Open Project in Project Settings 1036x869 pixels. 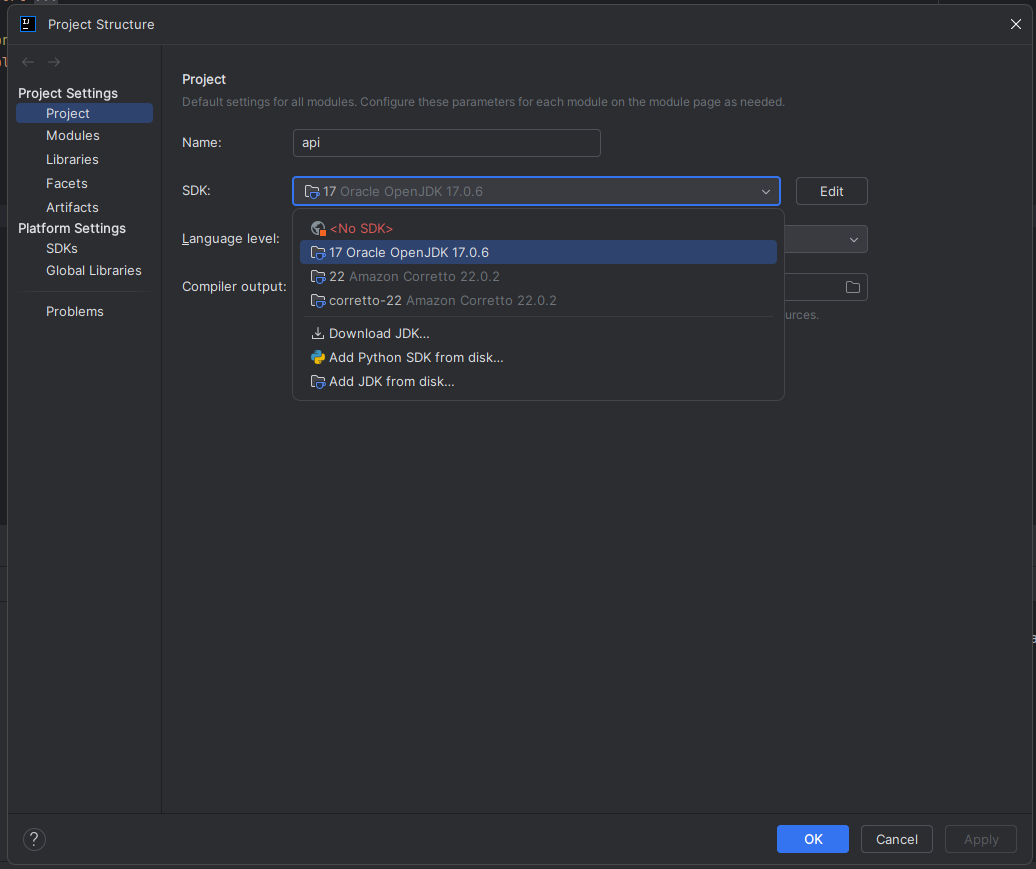[85, 113]
